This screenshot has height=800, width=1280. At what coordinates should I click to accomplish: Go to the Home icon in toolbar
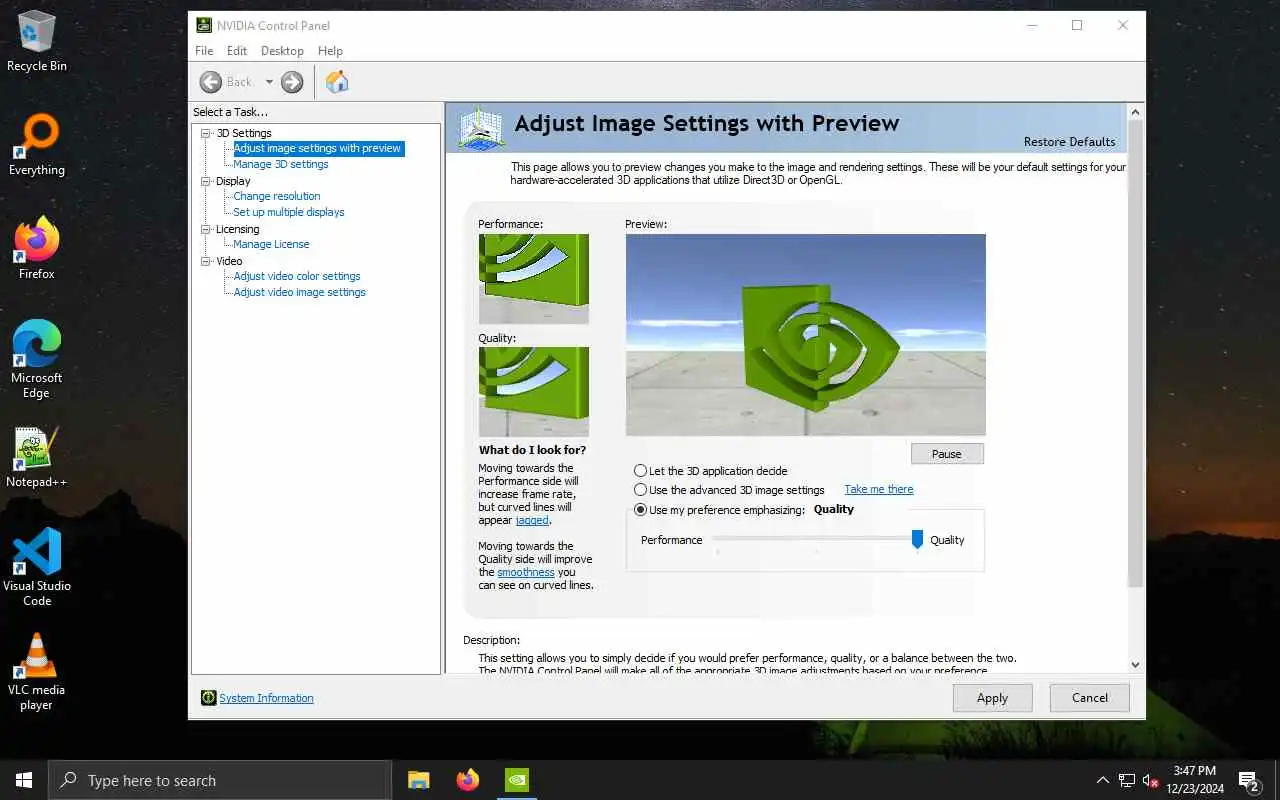(337, 82)
